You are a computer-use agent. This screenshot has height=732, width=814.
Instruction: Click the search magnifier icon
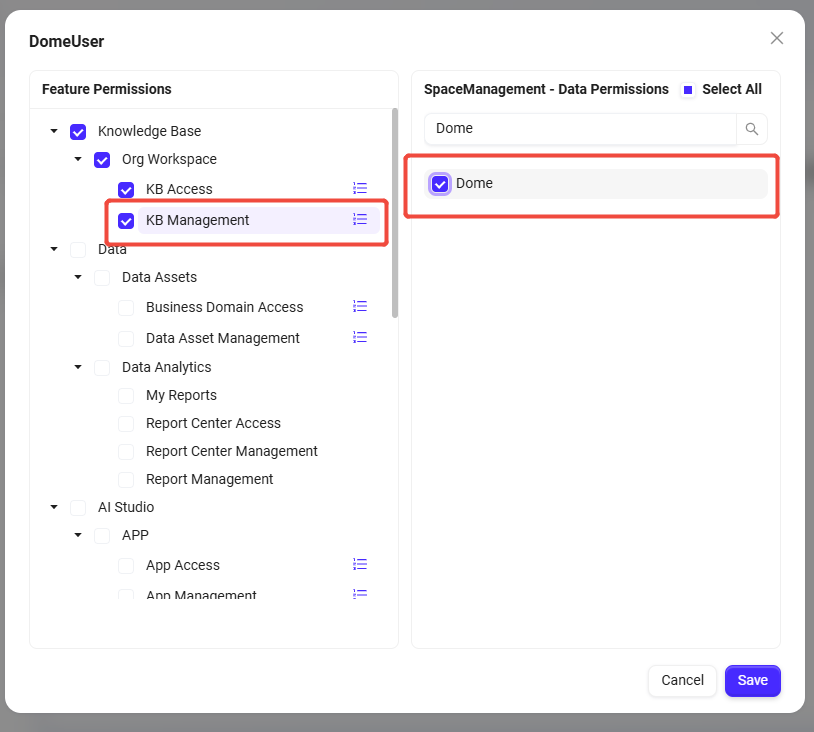(x=752, y=129)
